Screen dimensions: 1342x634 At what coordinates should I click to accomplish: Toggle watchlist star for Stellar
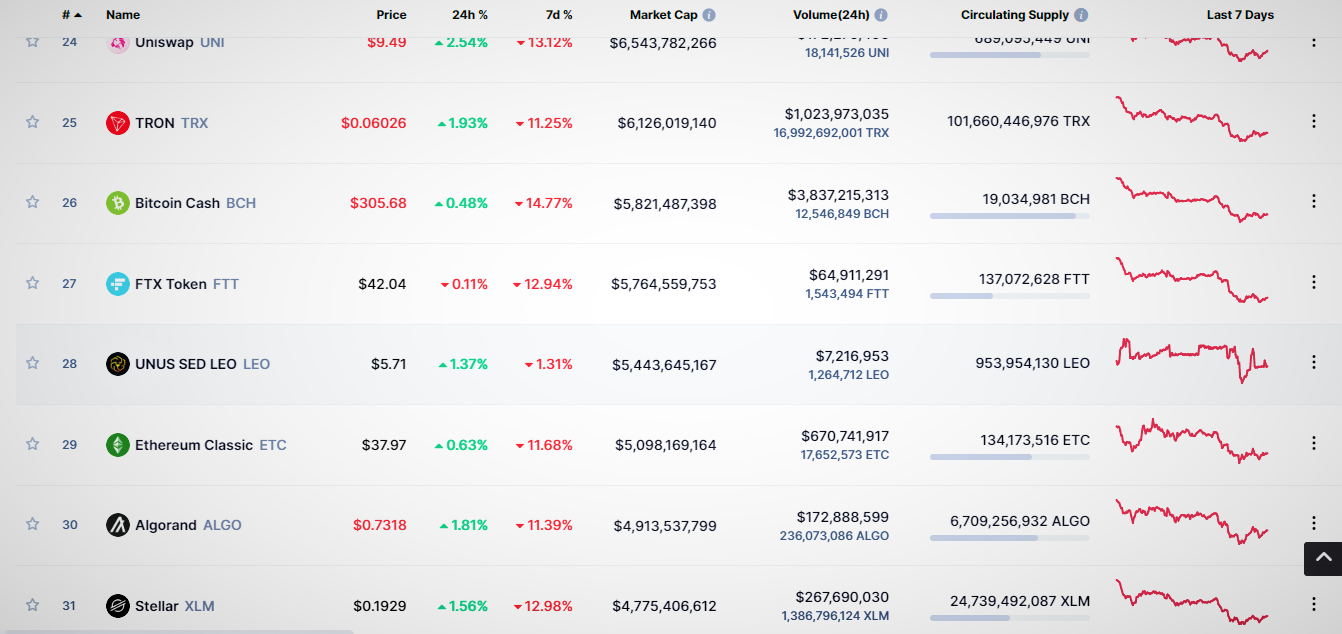click(x=32, y=605)
